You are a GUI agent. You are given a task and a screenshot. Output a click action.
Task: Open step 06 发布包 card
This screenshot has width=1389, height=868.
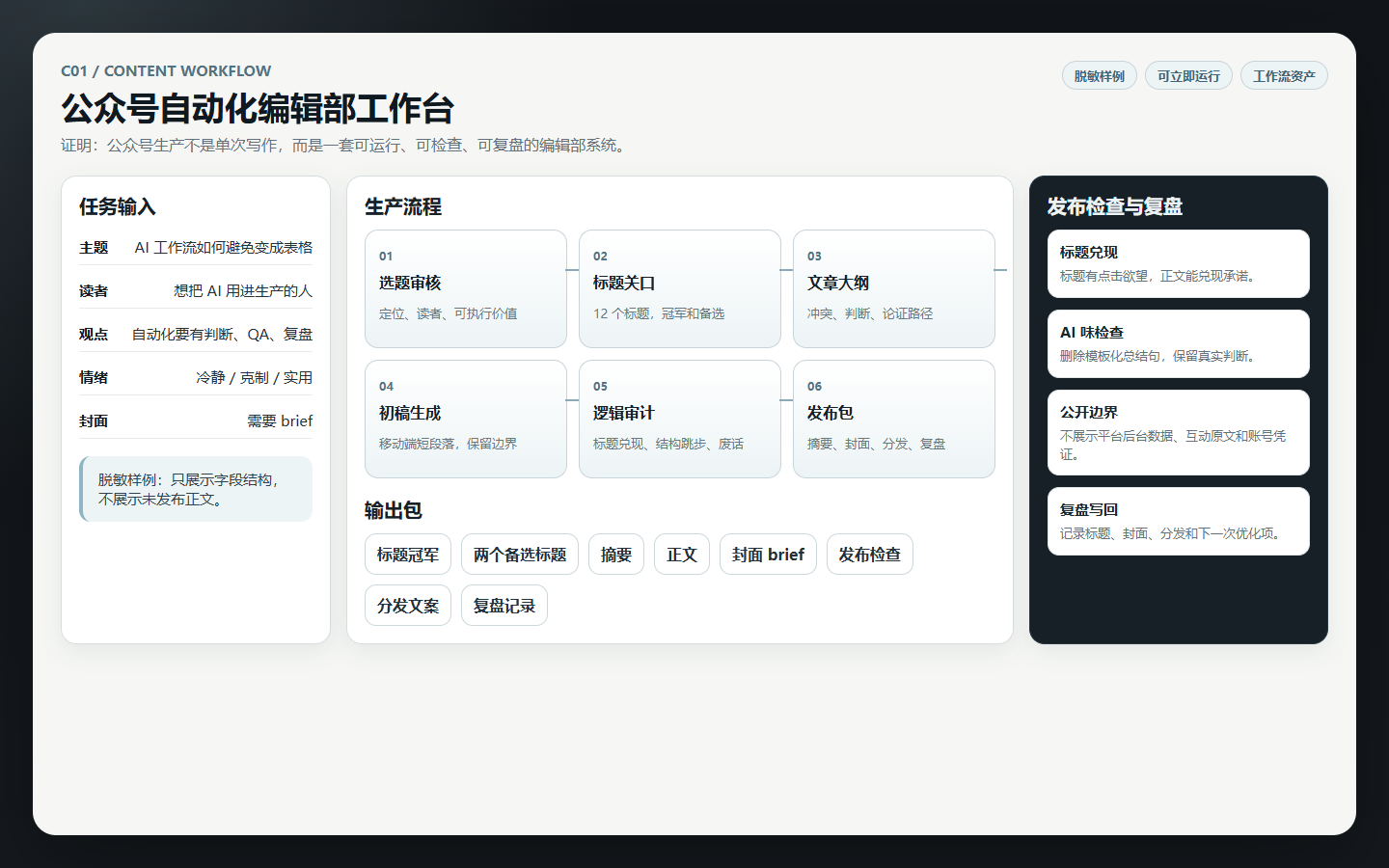tap(894, 419)
